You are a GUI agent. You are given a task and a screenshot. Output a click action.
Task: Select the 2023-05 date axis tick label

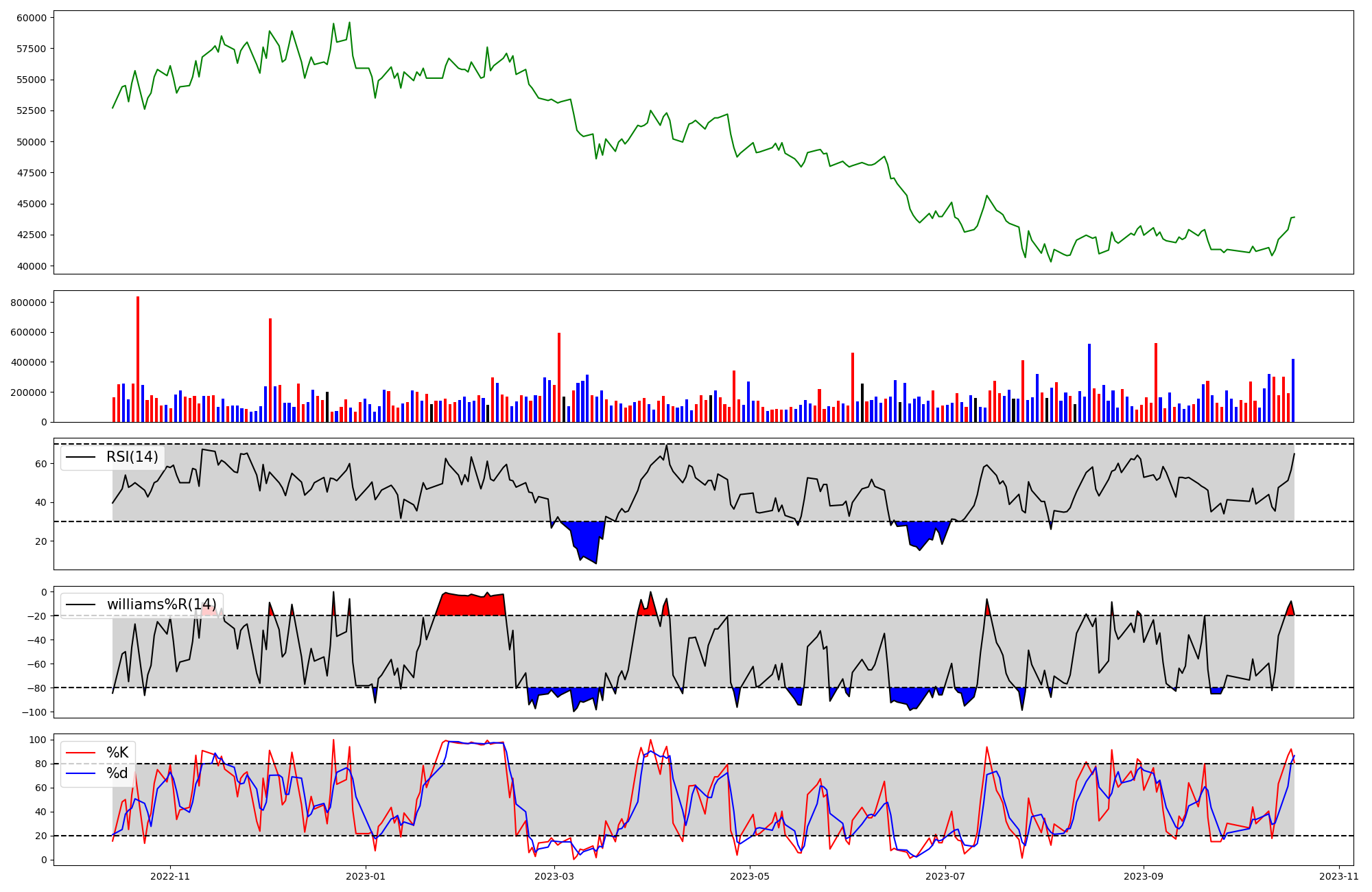[x=750, y=876]
